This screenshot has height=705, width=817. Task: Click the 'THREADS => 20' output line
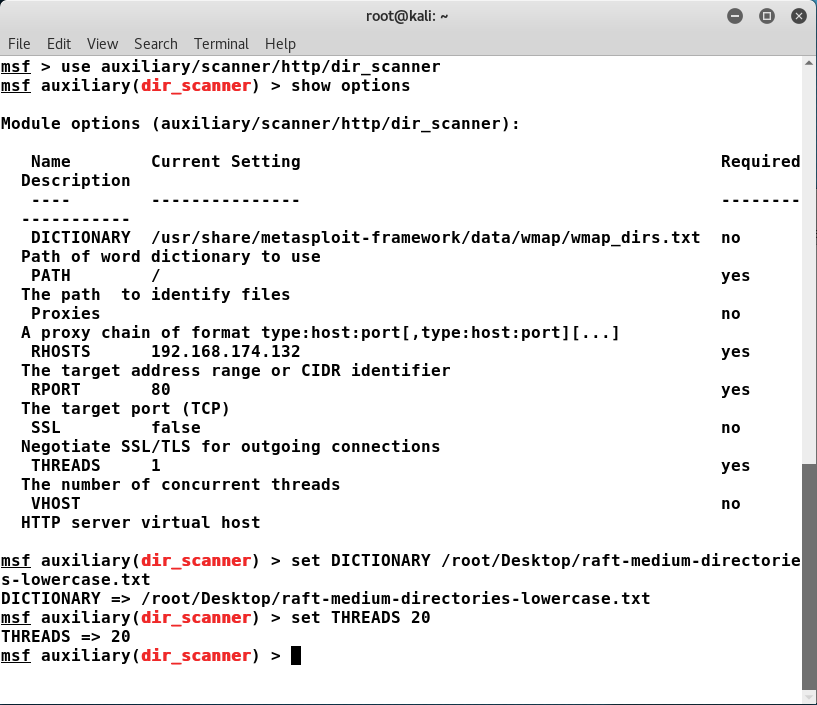66,636
